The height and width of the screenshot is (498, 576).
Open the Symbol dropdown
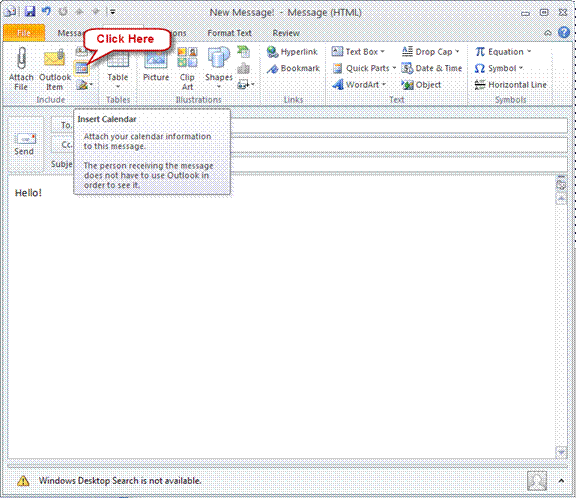tap(499, 68)
